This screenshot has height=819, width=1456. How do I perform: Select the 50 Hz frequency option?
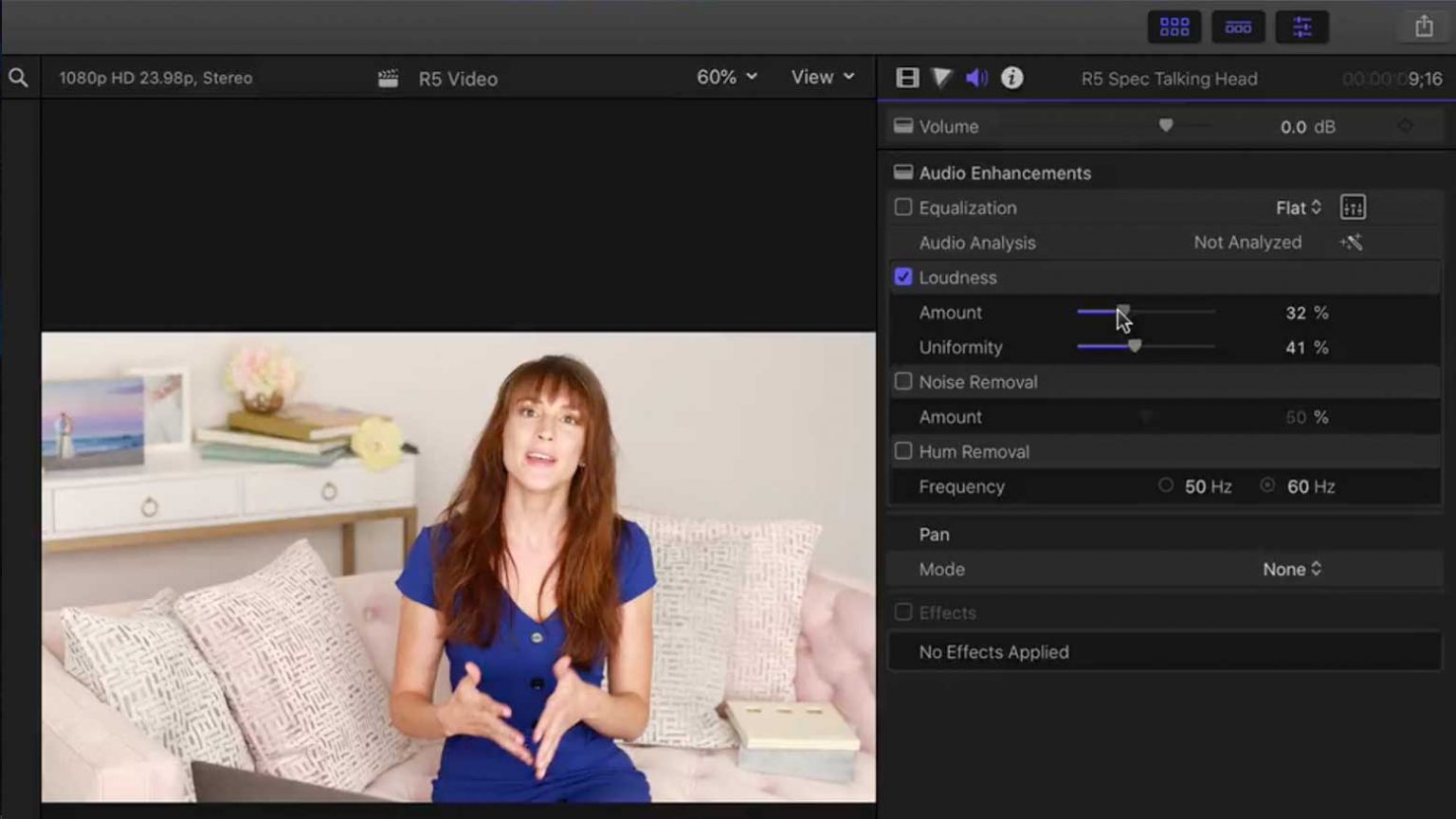point(1166,484)
